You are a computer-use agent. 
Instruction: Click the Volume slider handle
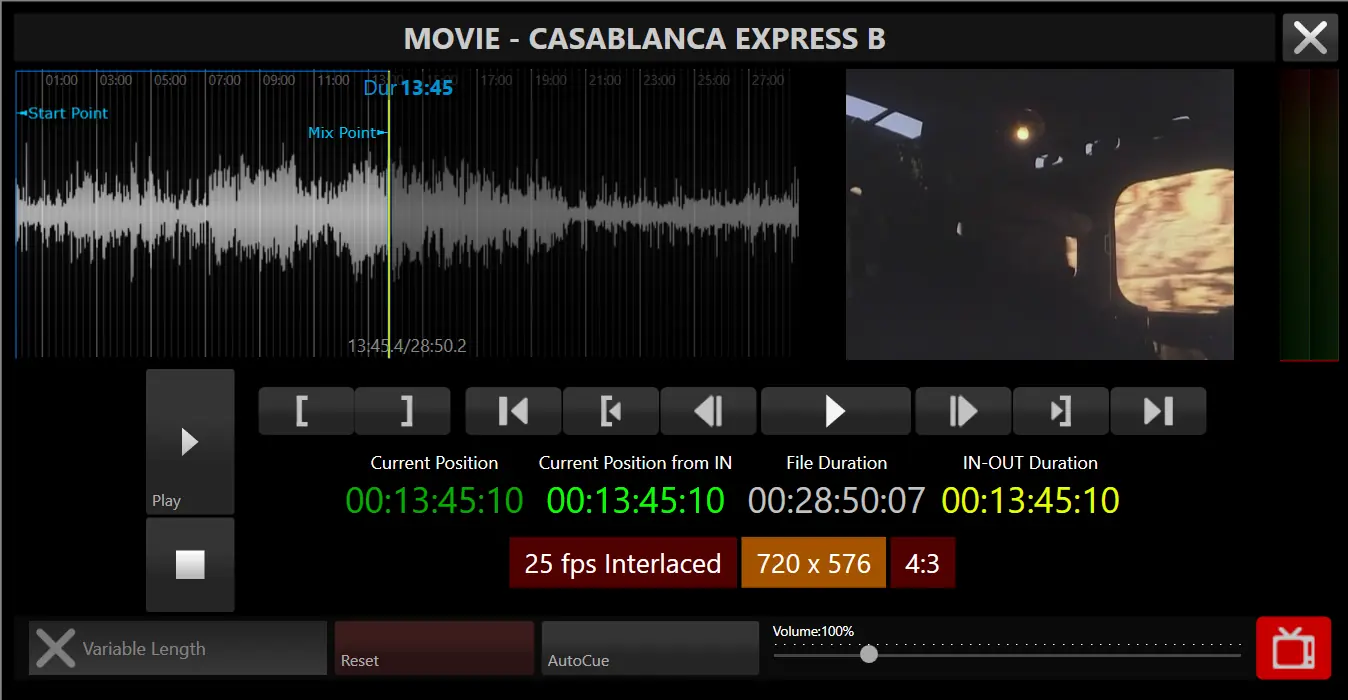coord(869,653)
